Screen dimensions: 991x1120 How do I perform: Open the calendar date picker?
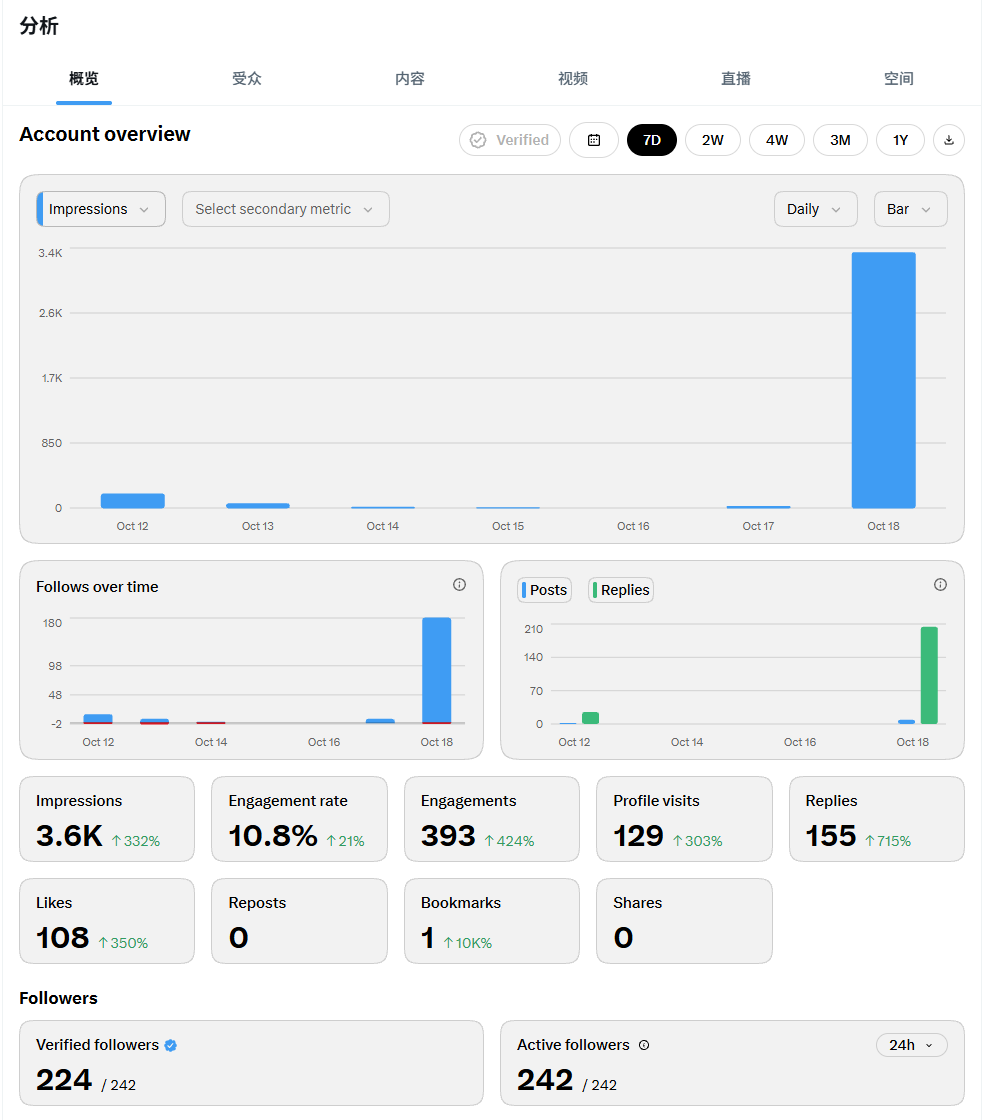tap(594, 140)
